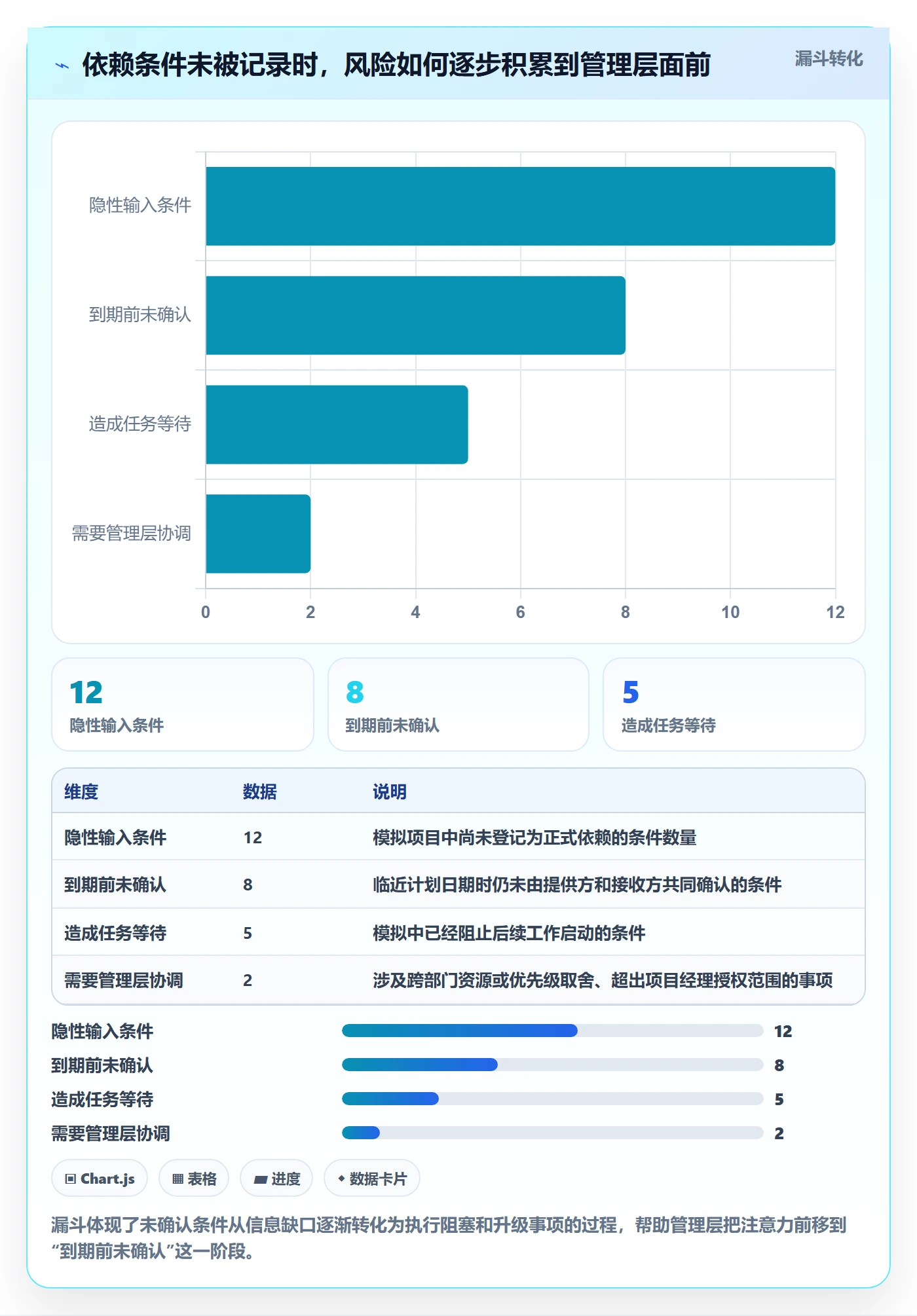Click the x-axis tick label 6
917x1316 pixels.
click(x=521, y=612)
